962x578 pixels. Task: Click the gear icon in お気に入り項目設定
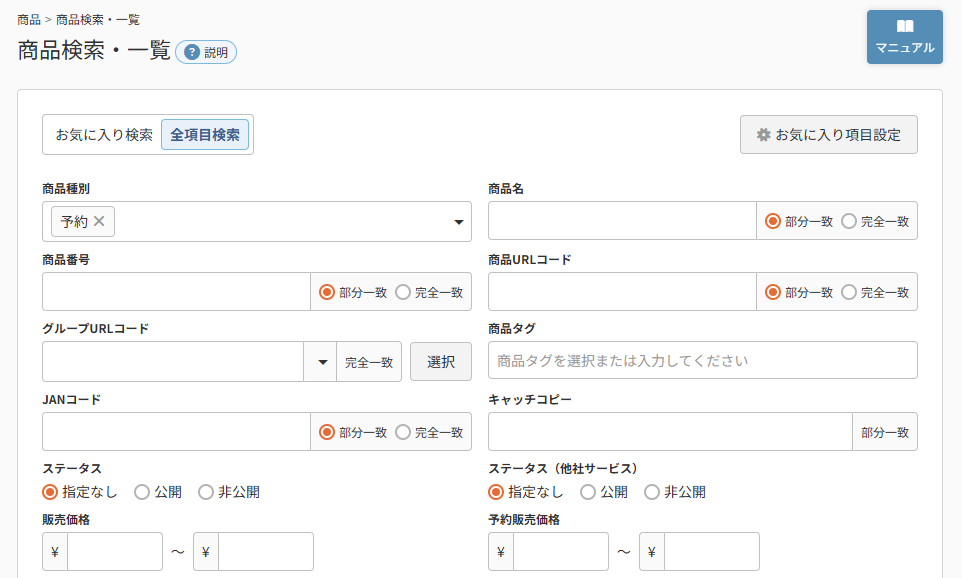click(x=763, y=134)
